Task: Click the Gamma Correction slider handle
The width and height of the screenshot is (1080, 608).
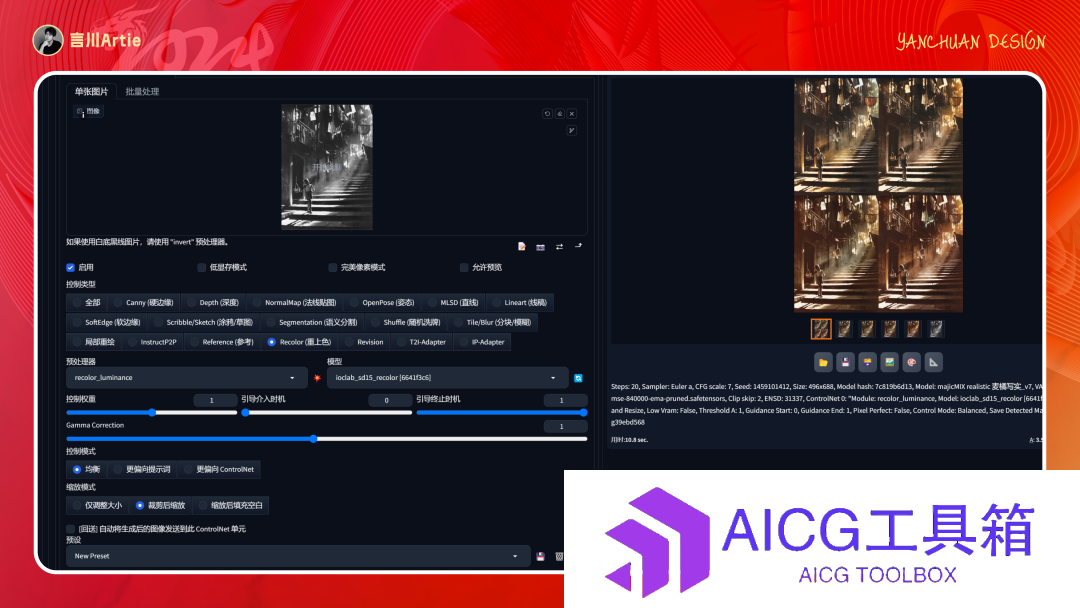Action: [x=313, y=439]
